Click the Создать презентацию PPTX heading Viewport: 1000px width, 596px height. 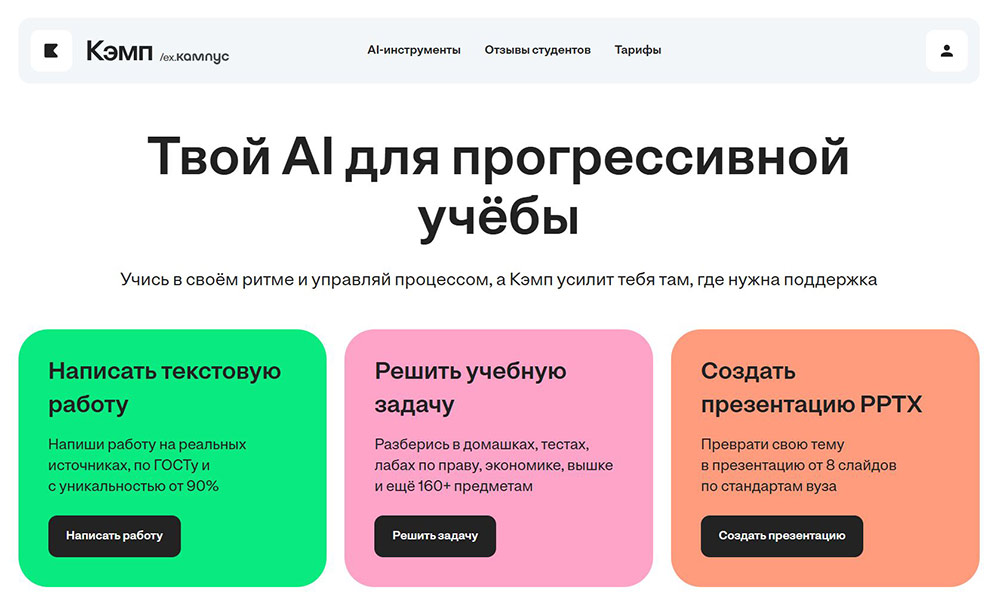[812, 386]
